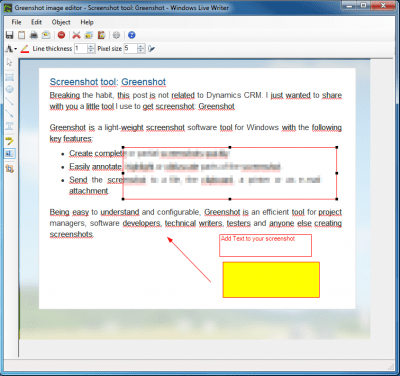Viewport: 400px width, 376px height.
Task: Click the save floppy disk icon
Action: pyautogui.click(x=10, y=35)
